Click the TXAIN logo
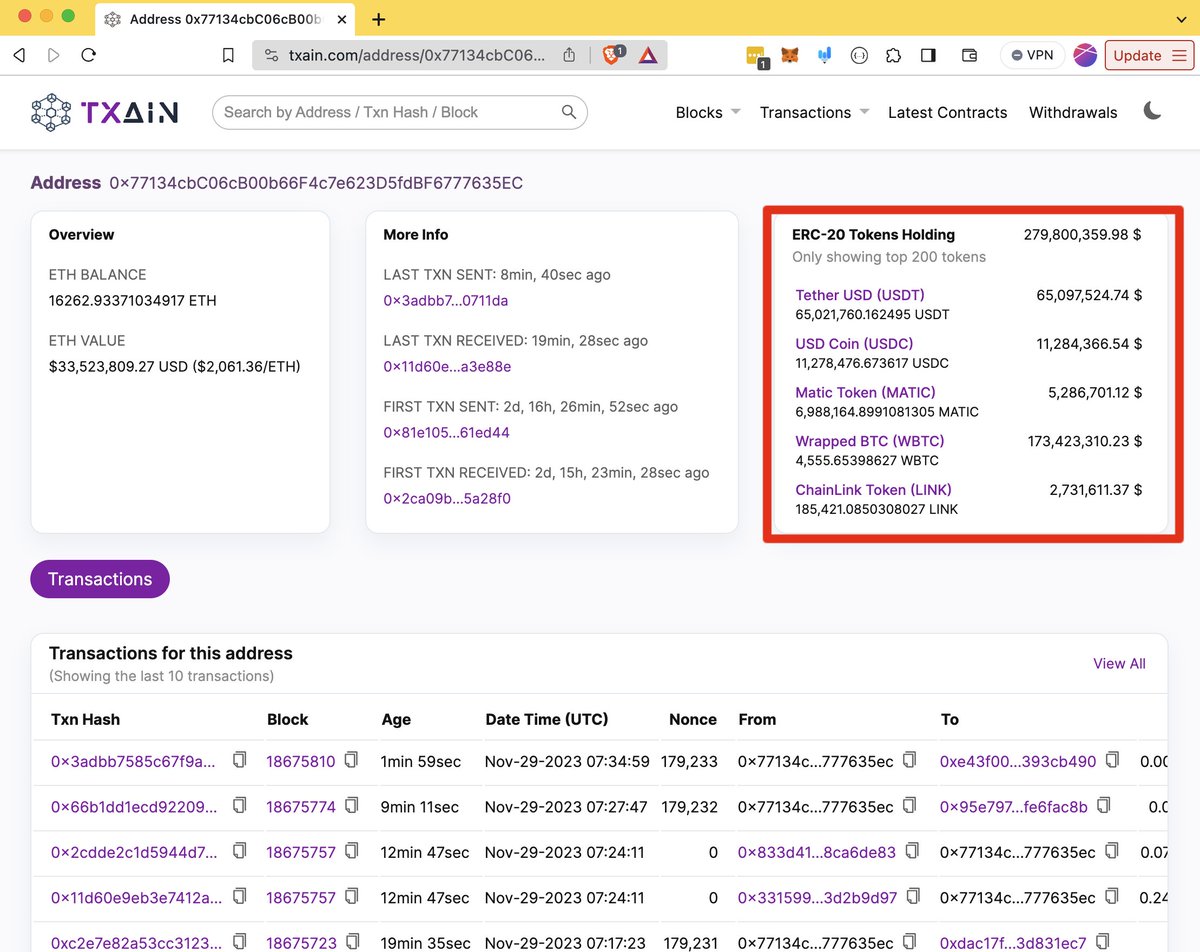This screenshot has width=1200, height=952. pos(104,113)
